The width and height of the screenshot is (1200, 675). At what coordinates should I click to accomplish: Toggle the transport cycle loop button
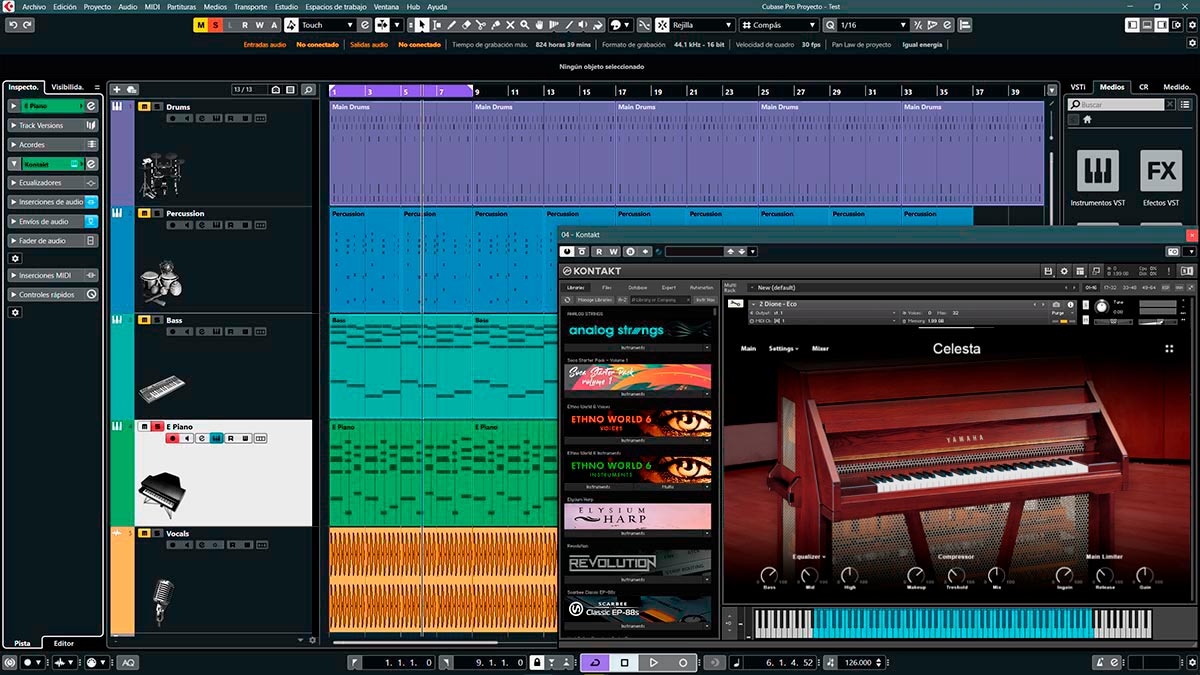[x=595, y=662]
